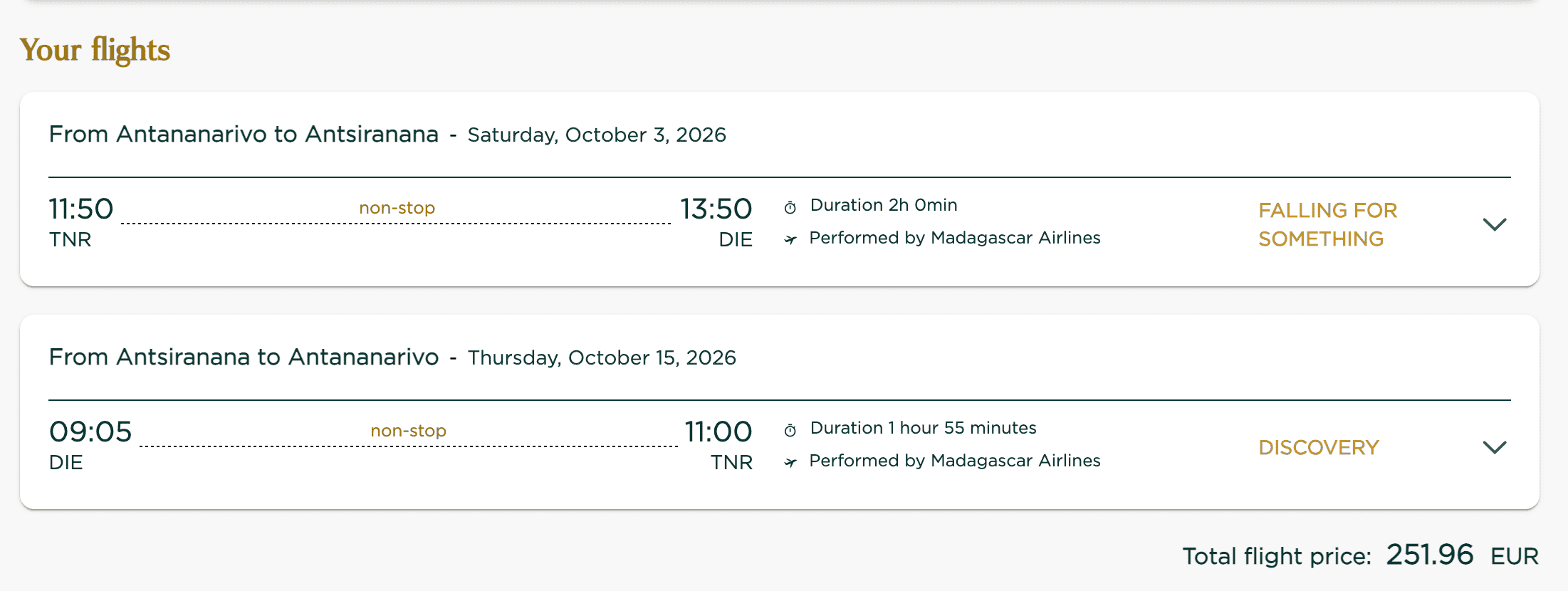Click the 11:50 departure time
Viewport: 1568px width, 591px height.
point(81,209)
